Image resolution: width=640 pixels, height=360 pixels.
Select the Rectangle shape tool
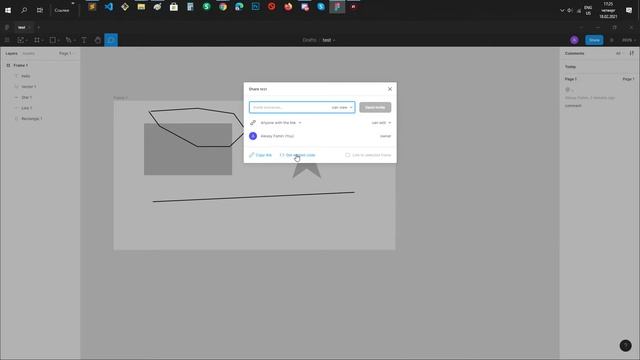[x=53, y=40]
